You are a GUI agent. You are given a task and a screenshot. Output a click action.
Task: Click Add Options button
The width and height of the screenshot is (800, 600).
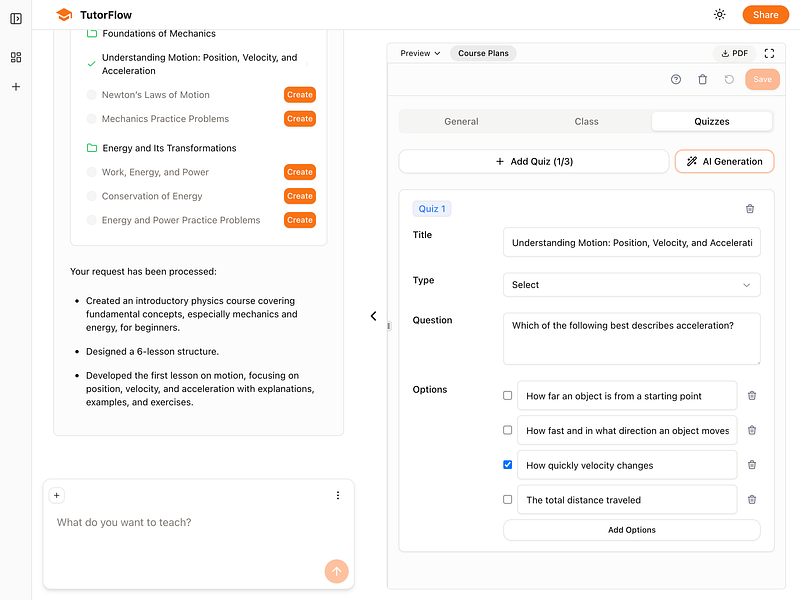(632, 530)
